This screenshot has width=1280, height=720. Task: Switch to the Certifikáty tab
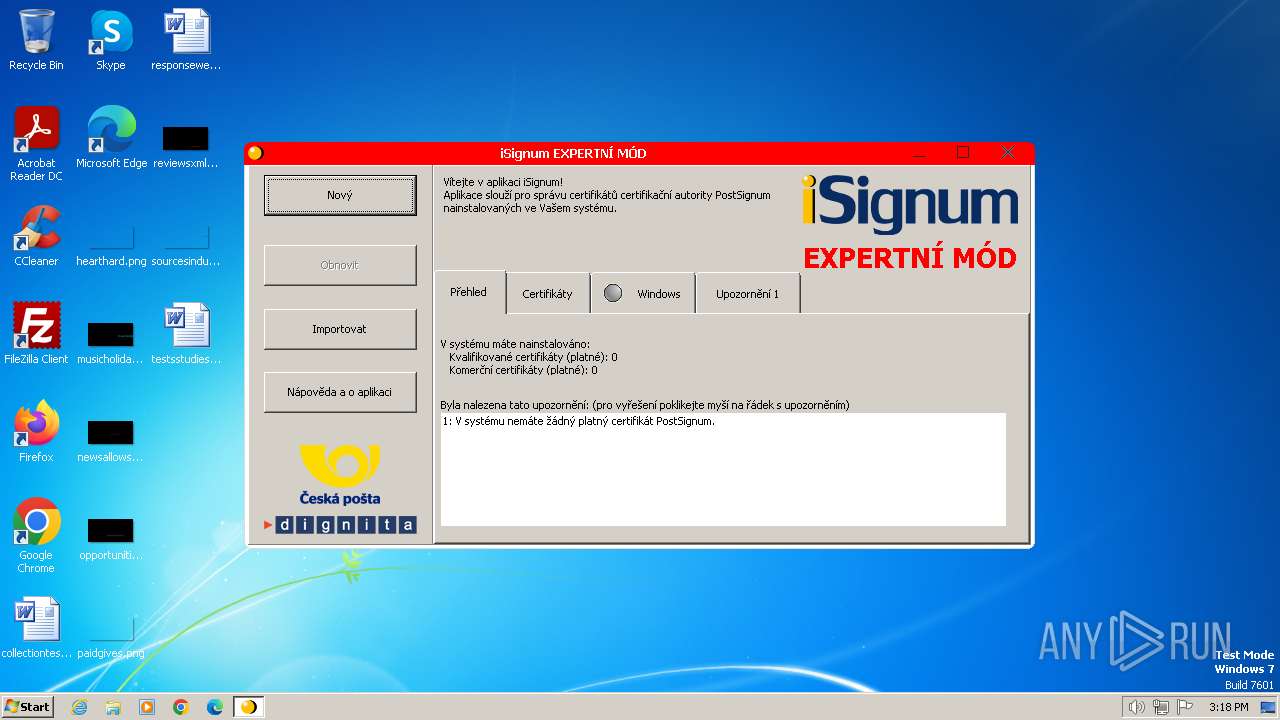coord(547,294)
